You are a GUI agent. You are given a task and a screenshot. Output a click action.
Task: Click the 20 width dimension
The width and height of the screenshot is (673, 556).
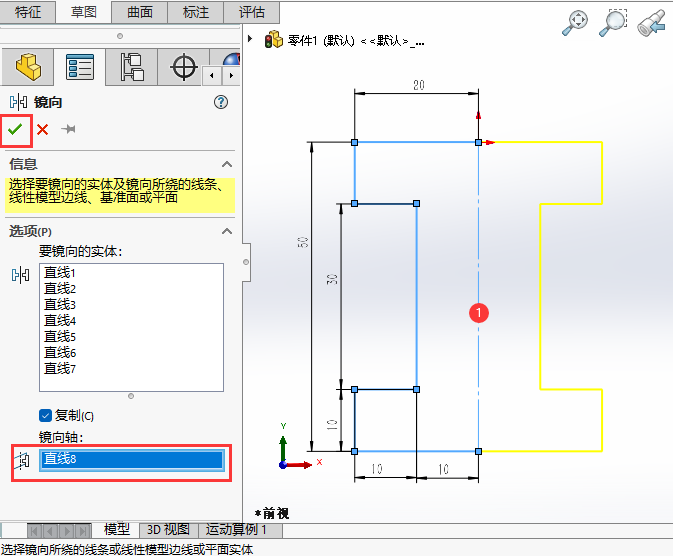click(x=419, y=85)
